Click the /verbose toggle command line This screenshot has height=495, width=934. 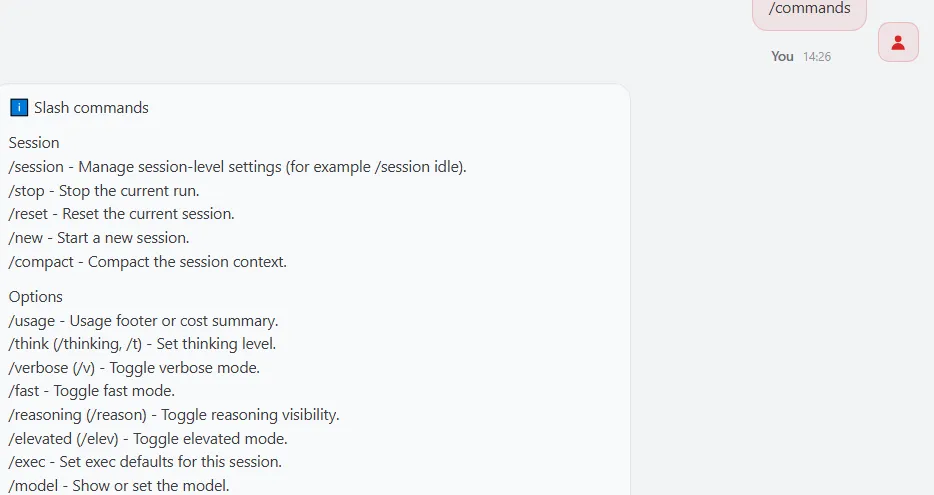pyautogui.click(x=134, y=367)
